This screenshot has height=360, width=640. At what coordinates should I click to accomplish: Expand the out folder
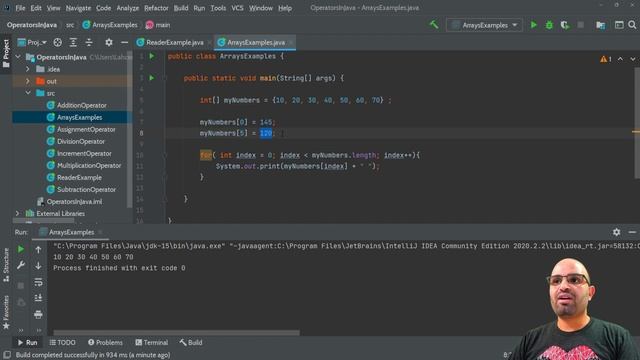coord(28,81)
